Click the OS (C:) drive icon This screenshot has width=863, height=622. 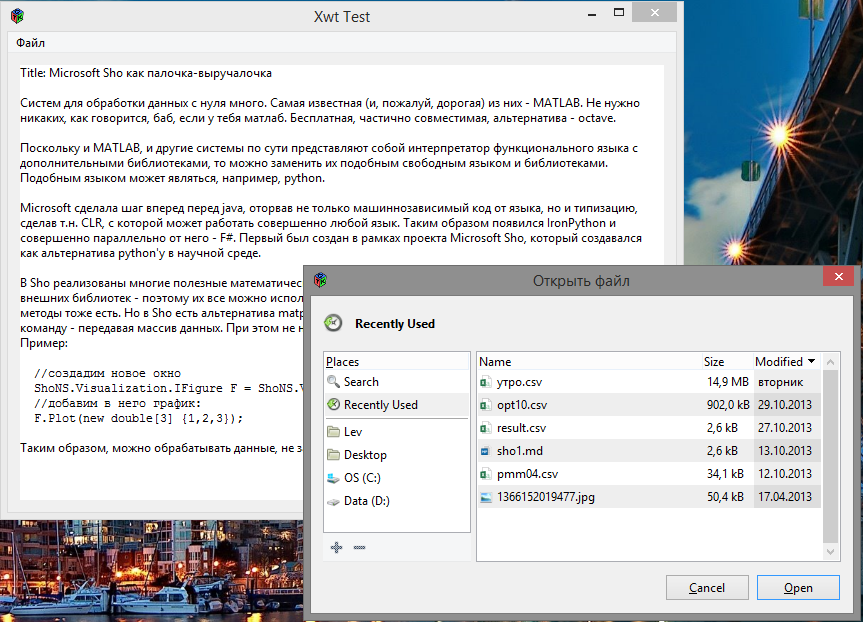coord(333,478)
